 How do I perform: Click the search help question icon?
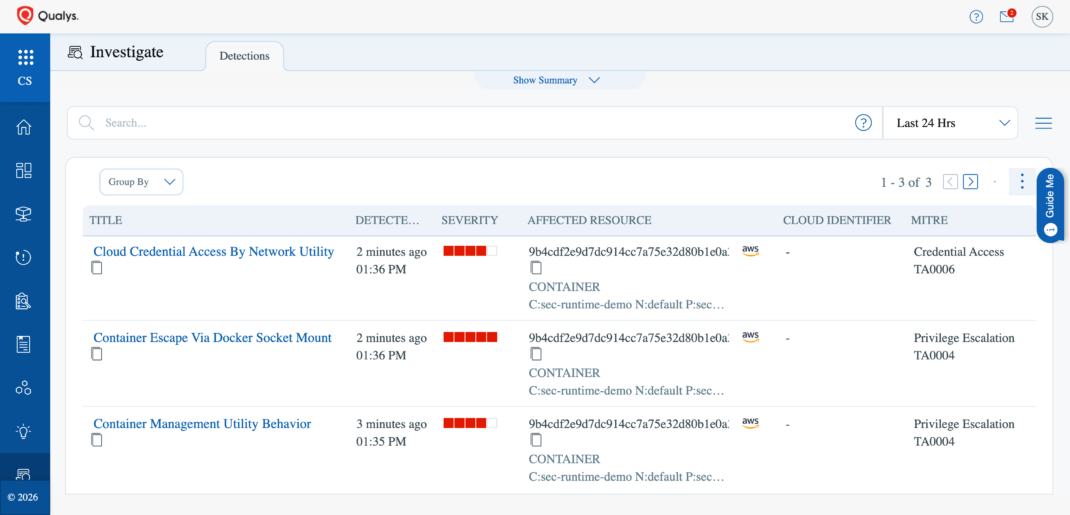[x=863, y=123]
